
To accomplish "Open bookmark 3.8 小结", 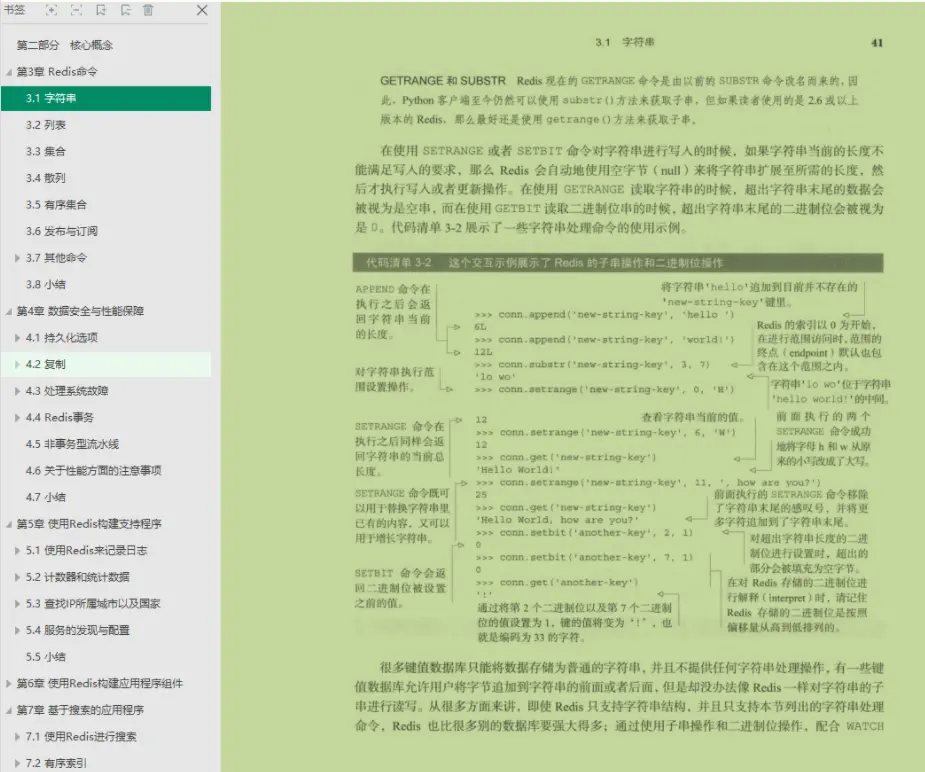I will [46, 284].
